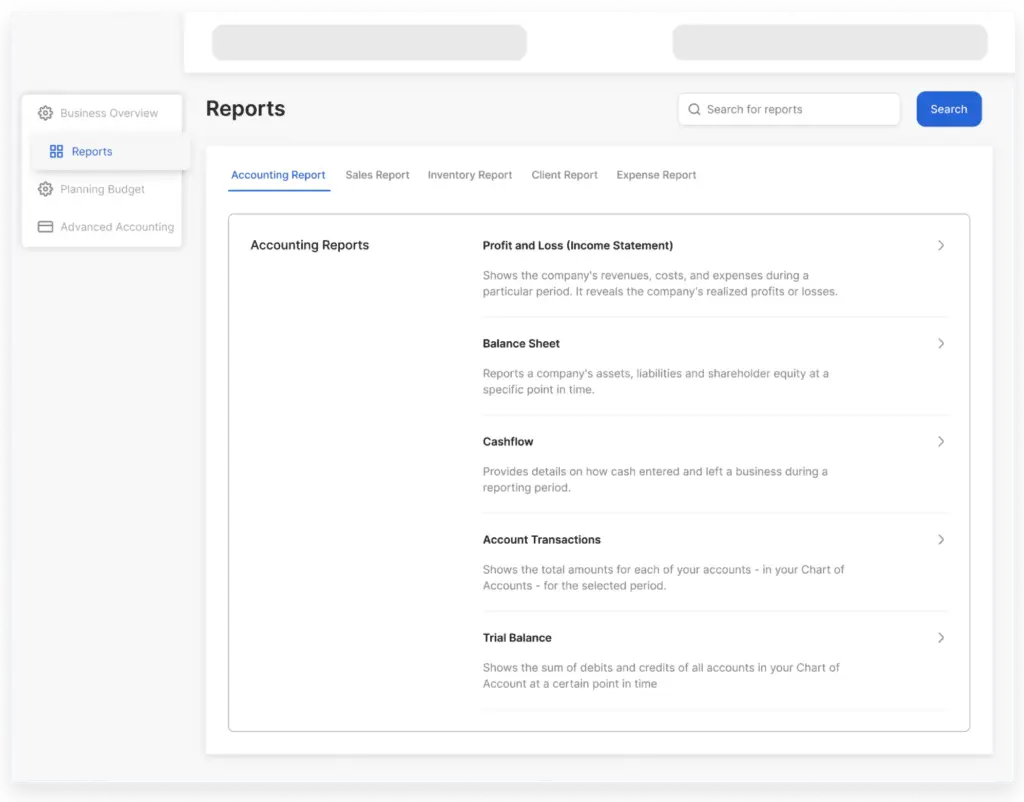Focus the Search for reports field

coord(795,110)
